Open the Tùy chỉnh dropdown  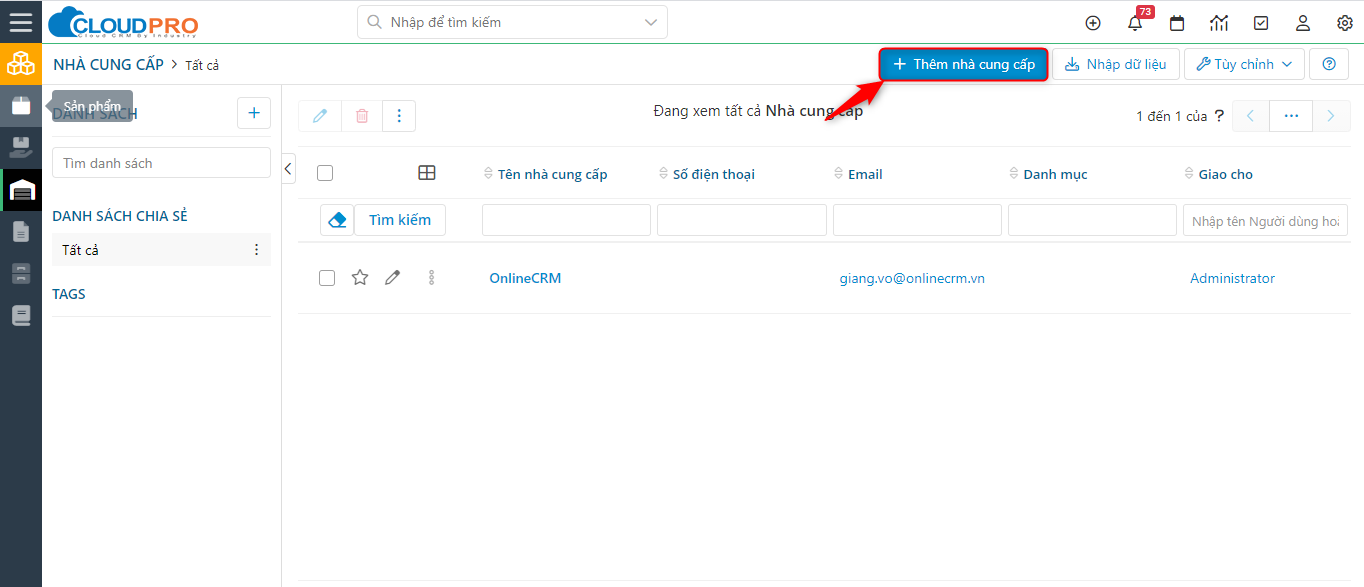coord(1244,64)
